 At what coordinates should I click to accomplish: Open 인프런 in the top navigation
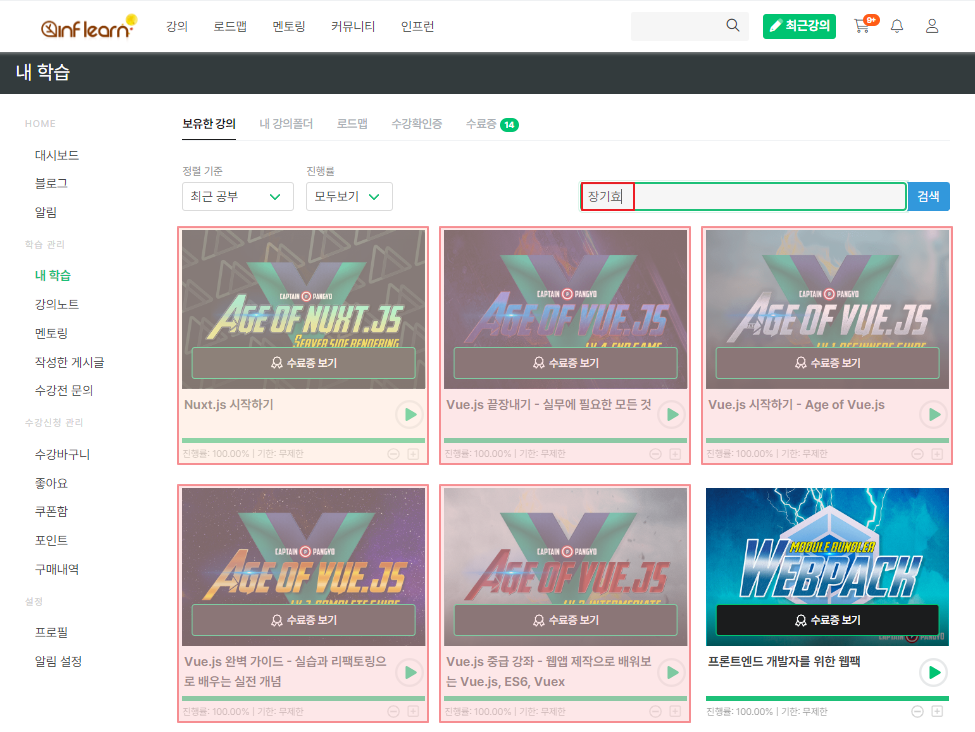(417, 26)
